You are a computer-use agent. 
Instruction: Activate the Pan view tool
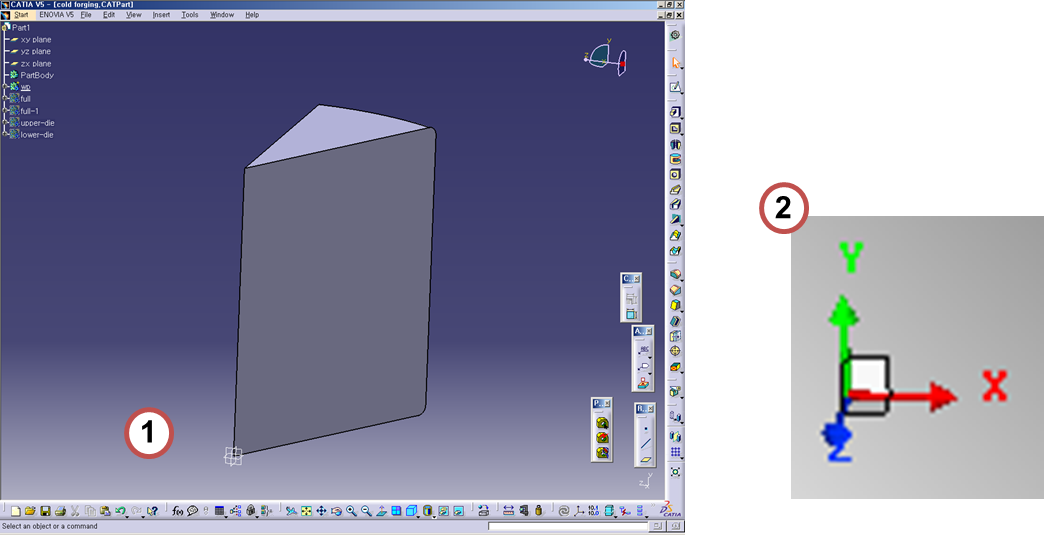[x=321, y=511]
